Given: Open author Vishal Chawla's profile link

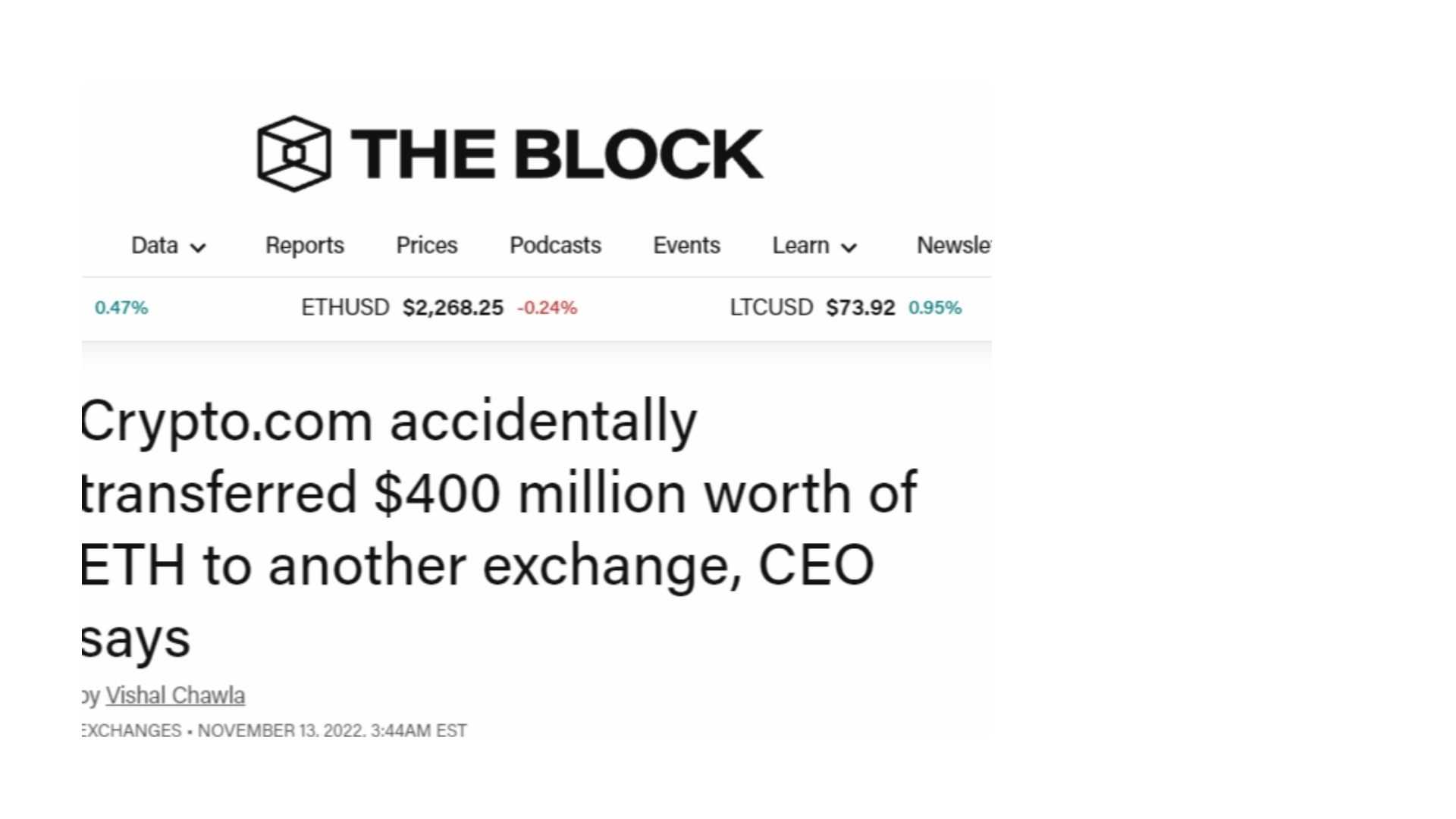Looking at the screenshot, I should pyautogui.click(x=175, y=695).
